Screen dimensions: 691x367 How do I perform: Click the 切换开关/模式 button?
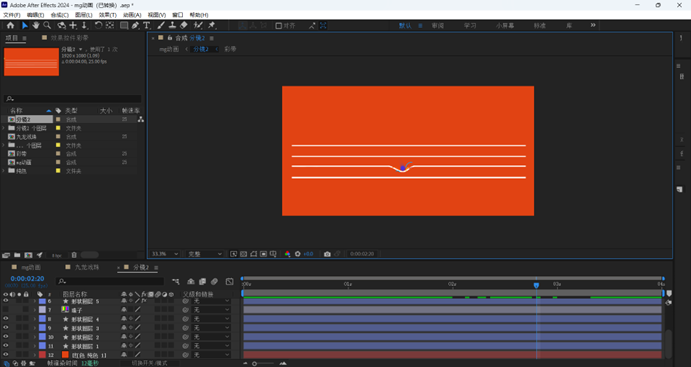[150, 363]
